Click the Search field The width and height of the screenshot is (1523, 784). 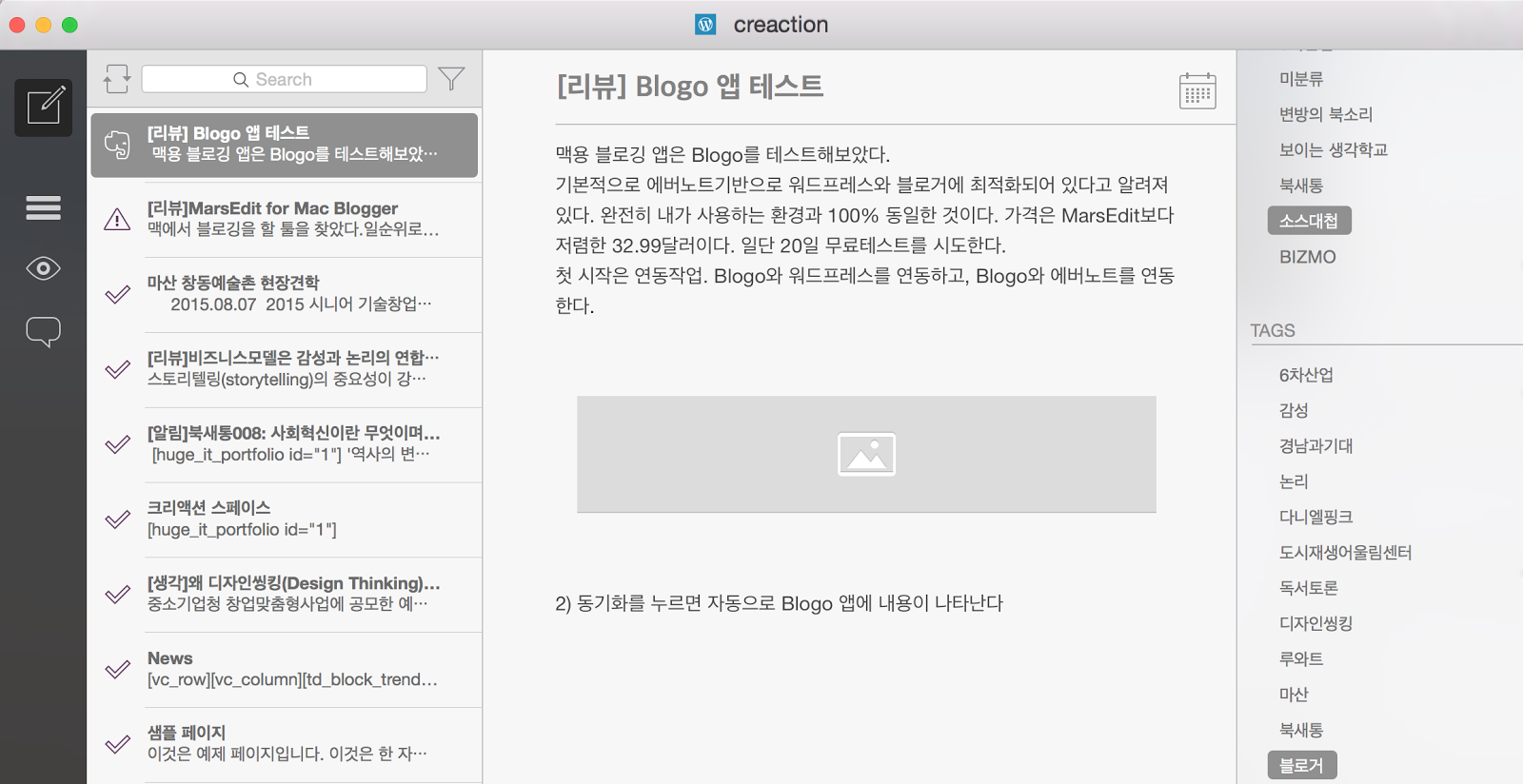[x=284, y=79]
